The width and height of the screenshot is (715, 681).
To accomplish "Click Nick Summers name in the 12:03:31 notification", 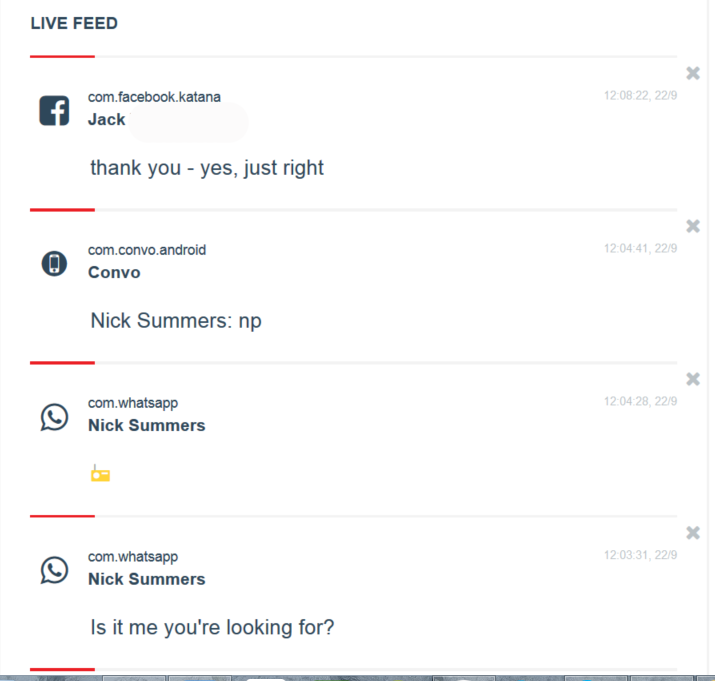I will click(x=146, y=579).
